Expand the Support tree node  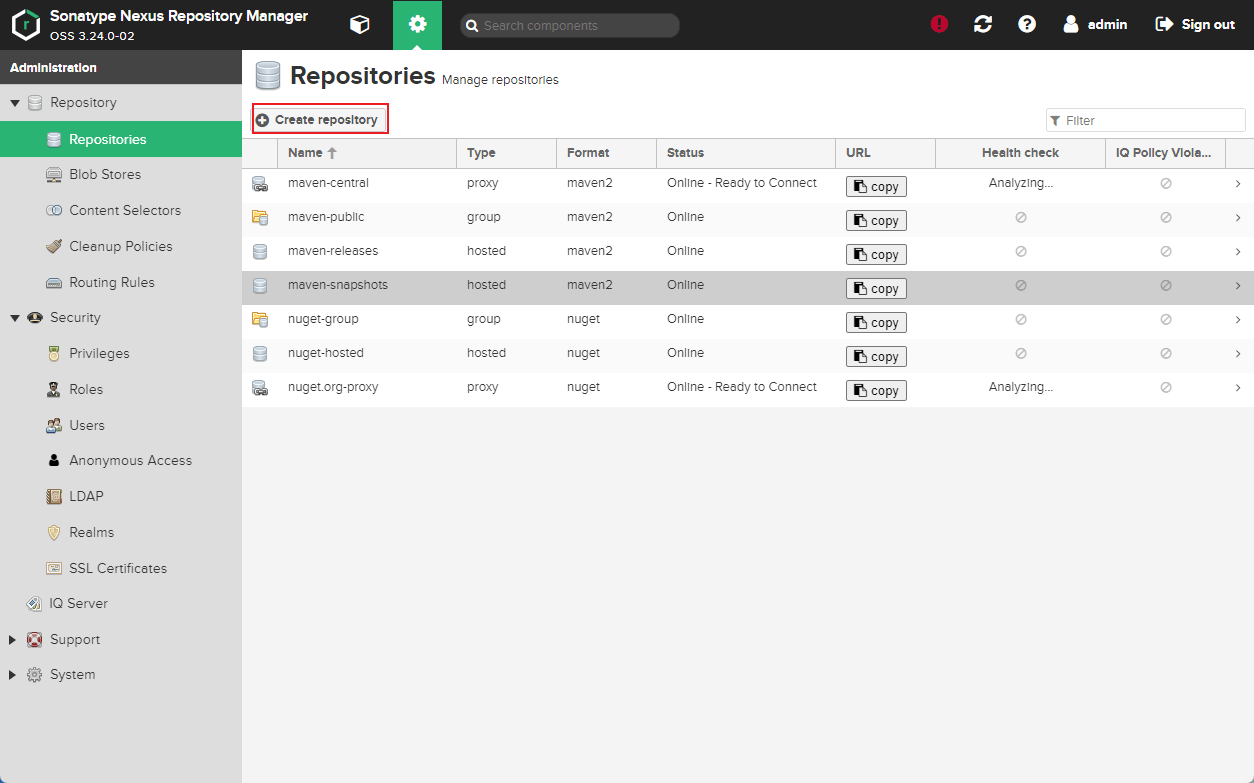pos(13,639)
